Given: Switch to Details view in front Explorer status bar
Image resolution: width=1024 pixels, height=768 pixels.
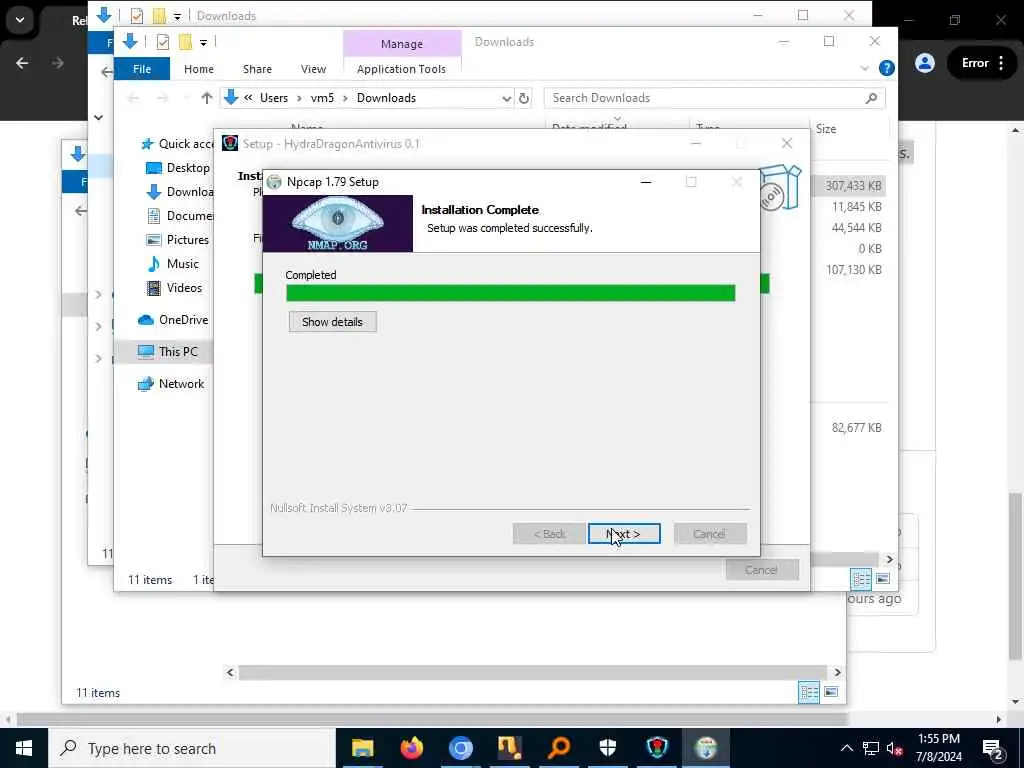Looking at the screenshot, I should point(861,579).
